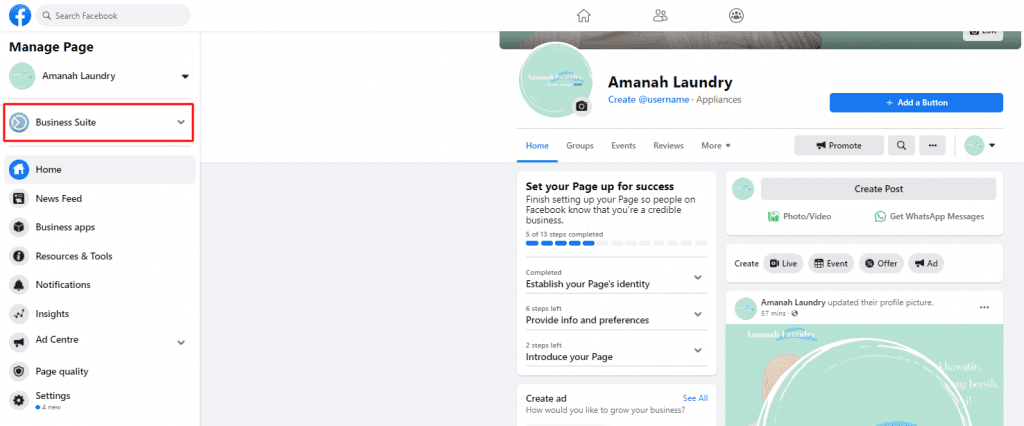Open the Groups icon in top bar
1024x426 pixels.
click(x=737, y=16)
